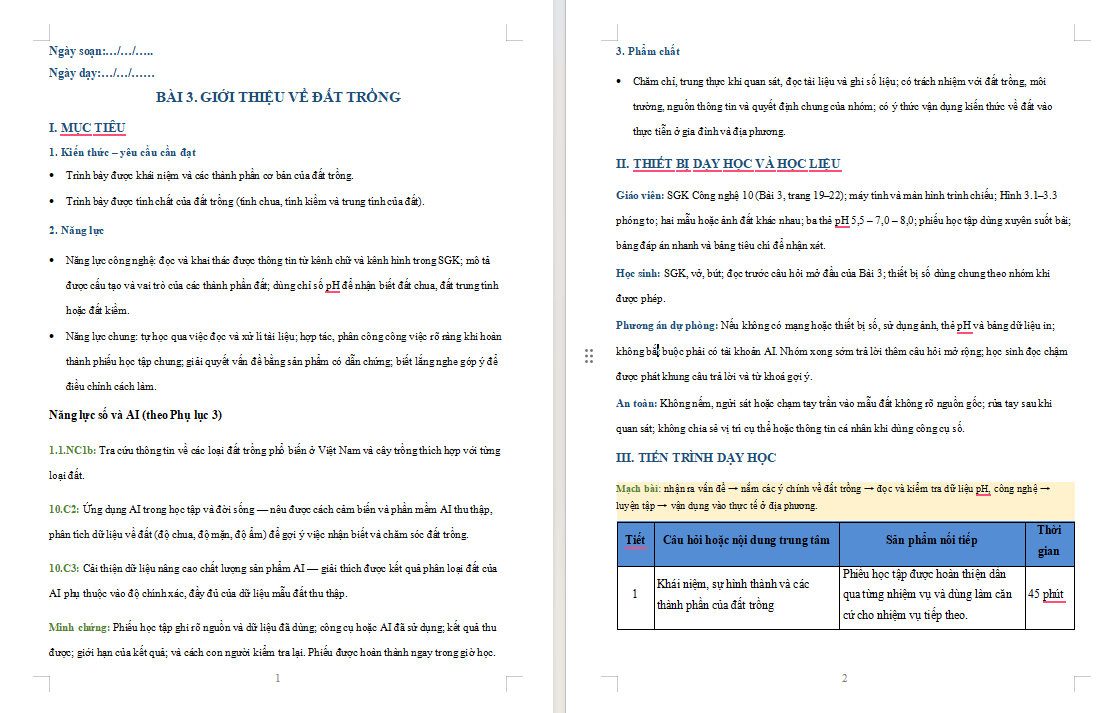Viewport: 1114px width, 713px height.
Task: Click the title BÀI 3. GIỚI THIỆU VỀ ĐẤT TRỒNG
Action: click(278, 97)
